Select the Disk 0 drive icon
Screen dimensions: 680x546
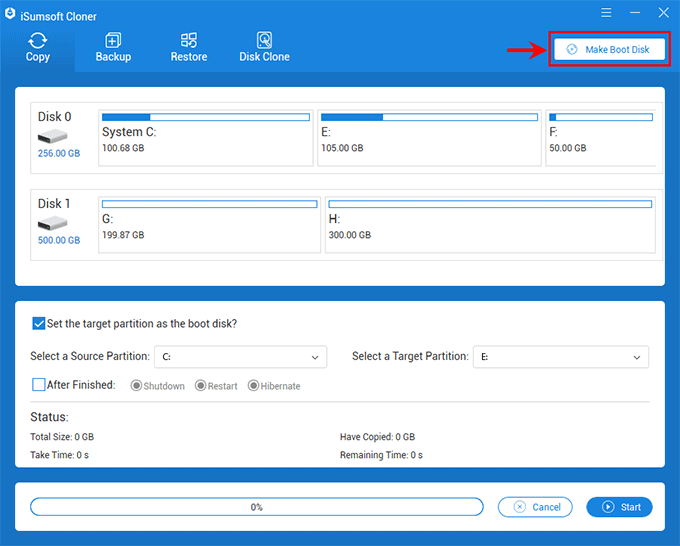pos(52,137)
